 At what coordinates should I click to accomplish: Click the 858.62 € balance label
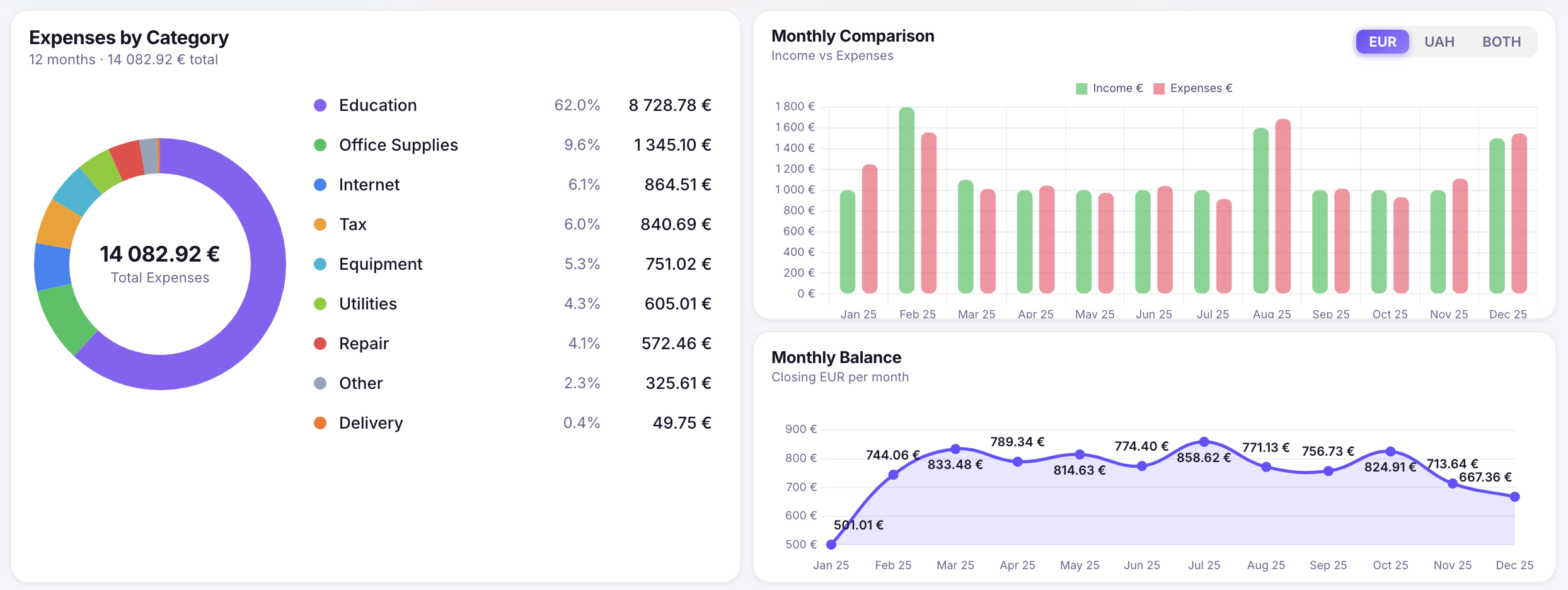1204,458
